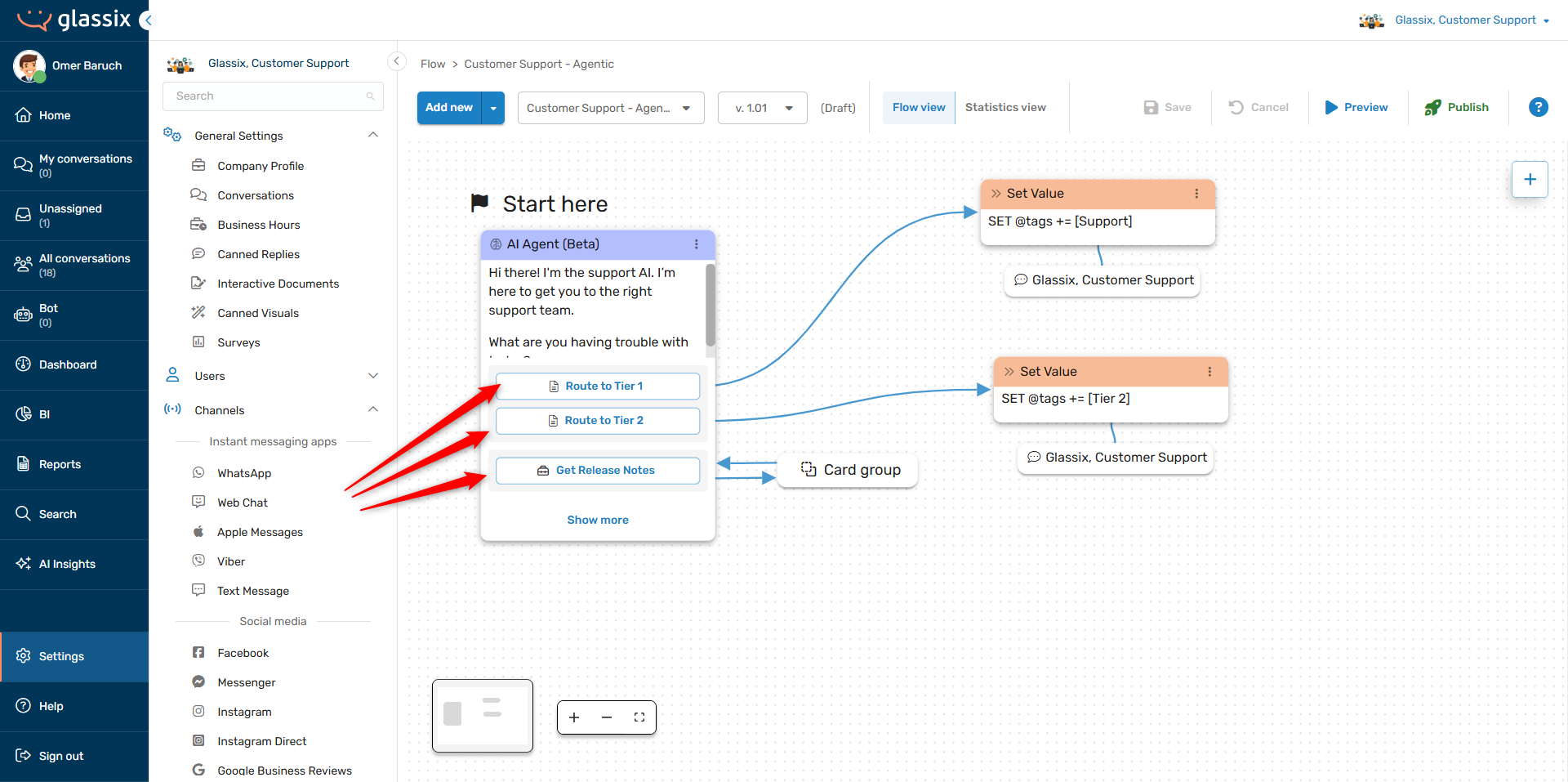The image size is (1568, 782).
Task: Open Home in sidebar
Action: [74, 116]
